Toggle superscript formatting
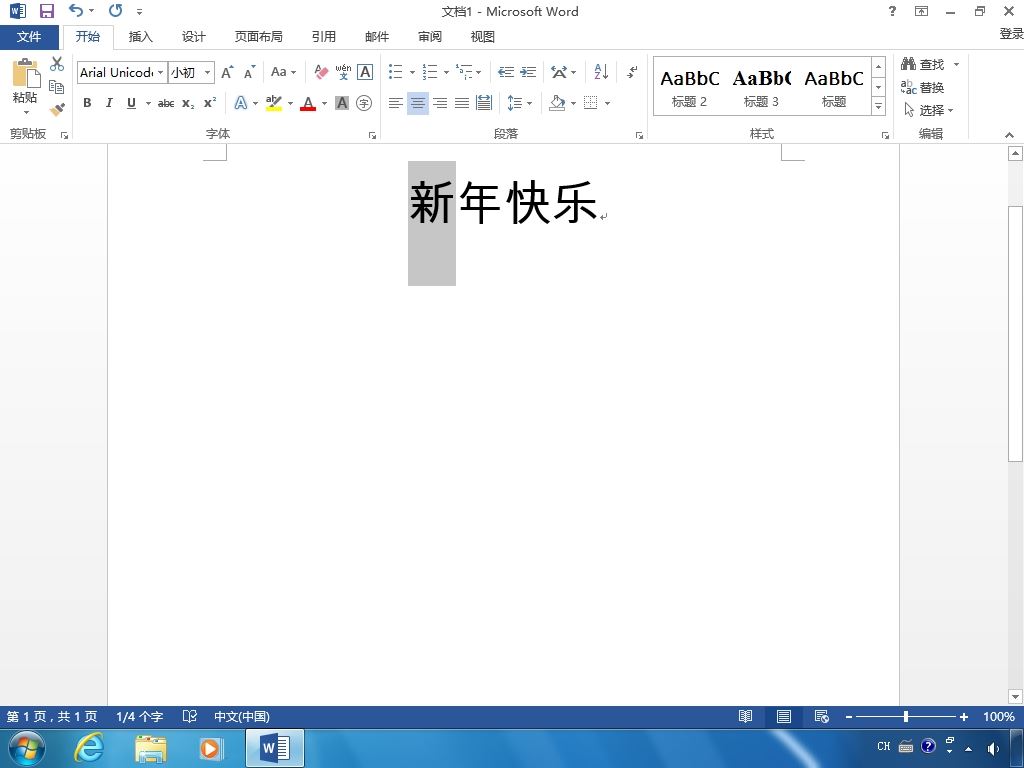The height and width of the screenshot is (768, 1024). click(210, 103)
